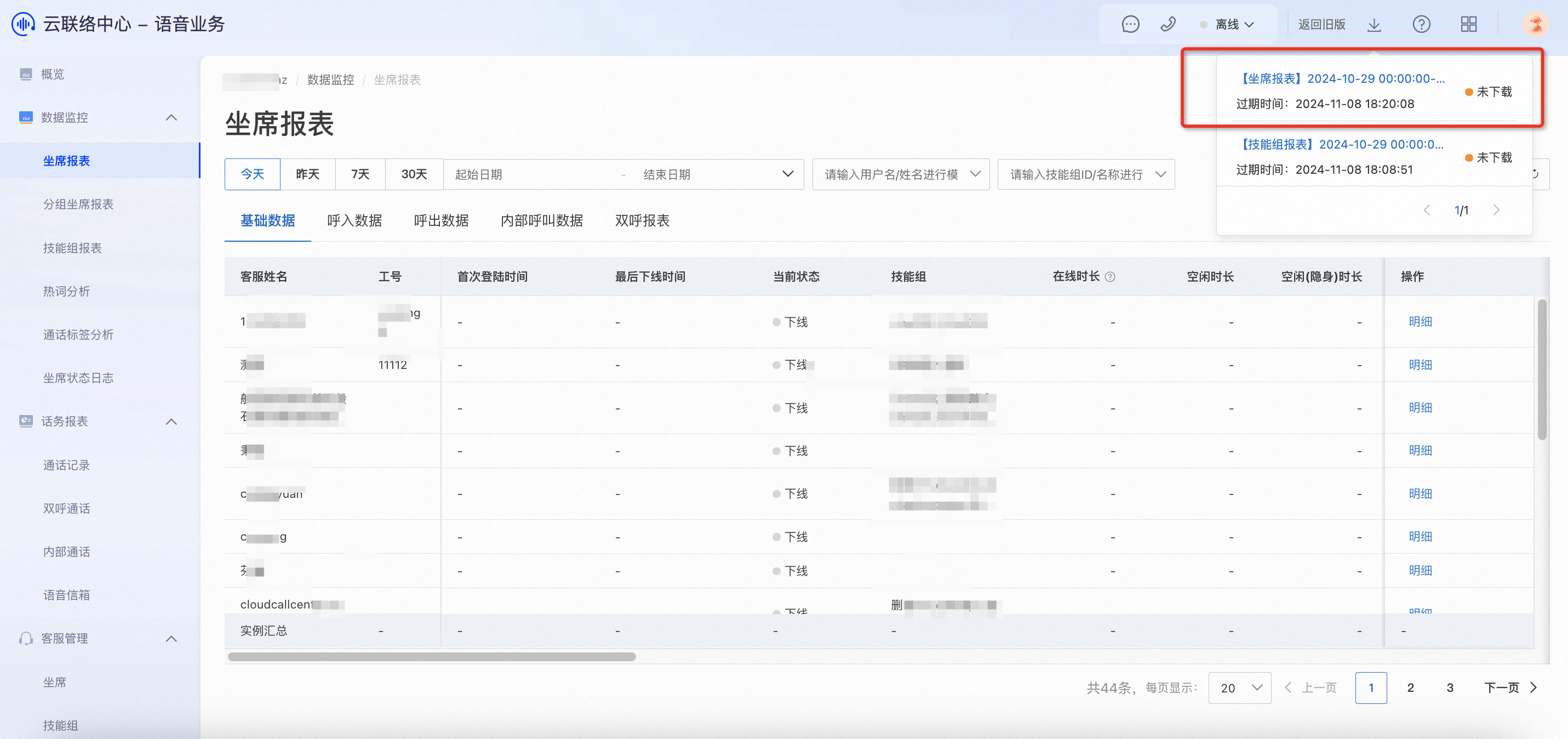
Task: Go to next page in download popup
Action: (x=1496, y=210)
